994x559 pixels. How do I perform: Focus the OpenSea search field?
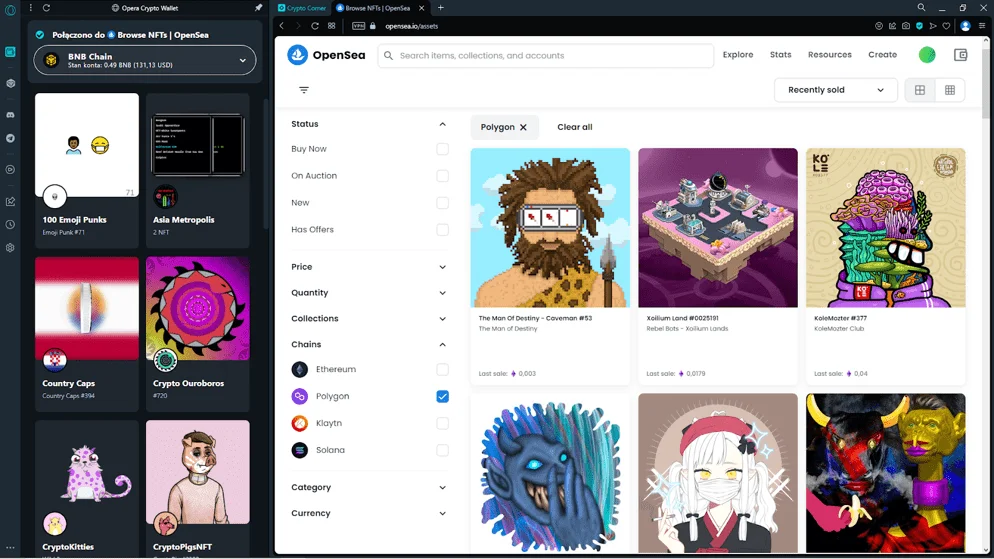[546, 55]
